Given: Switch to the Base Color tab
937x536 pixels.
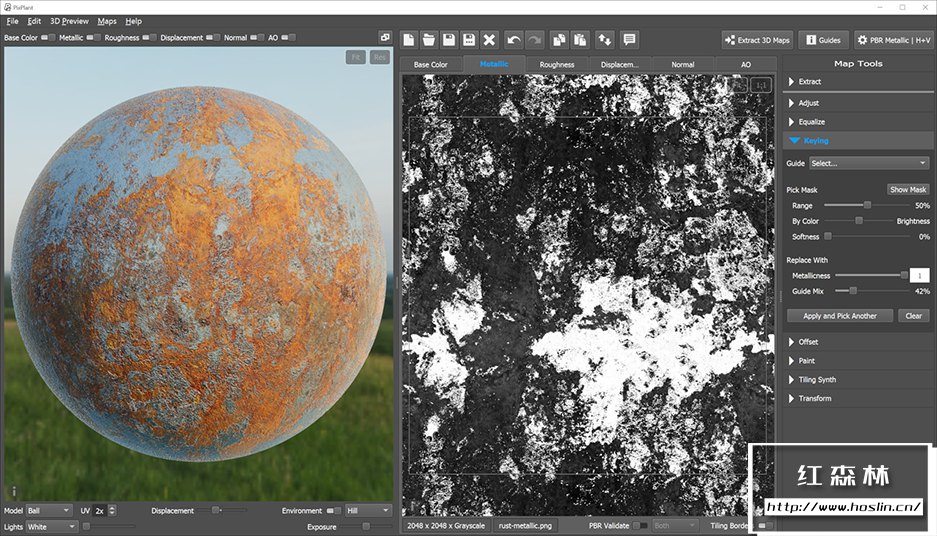Looking at the screenshot, I should pos(430,64).
